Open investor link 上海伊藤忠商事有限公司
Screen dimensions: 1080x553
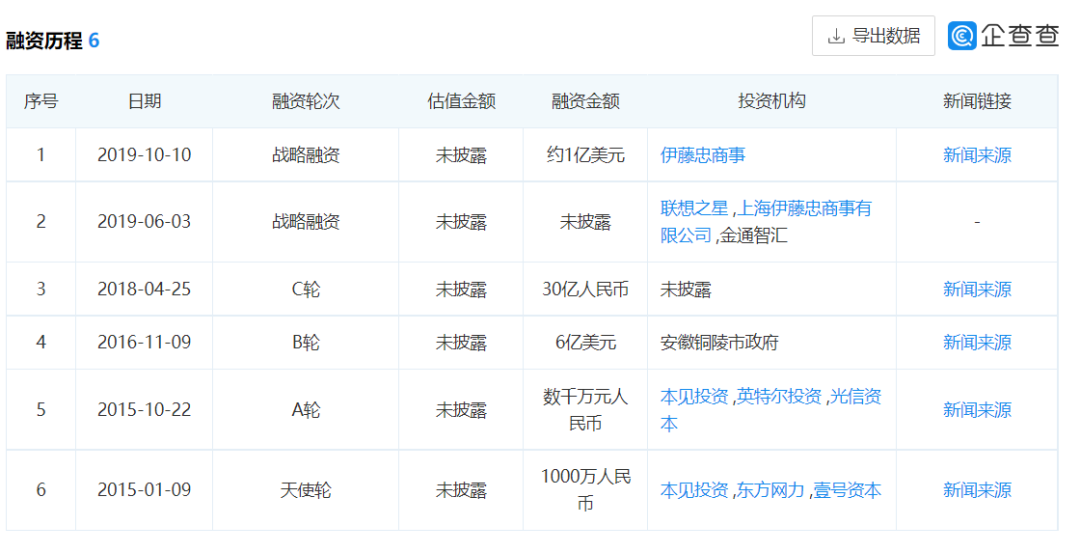pyautogui.click(x=766, y=222)
